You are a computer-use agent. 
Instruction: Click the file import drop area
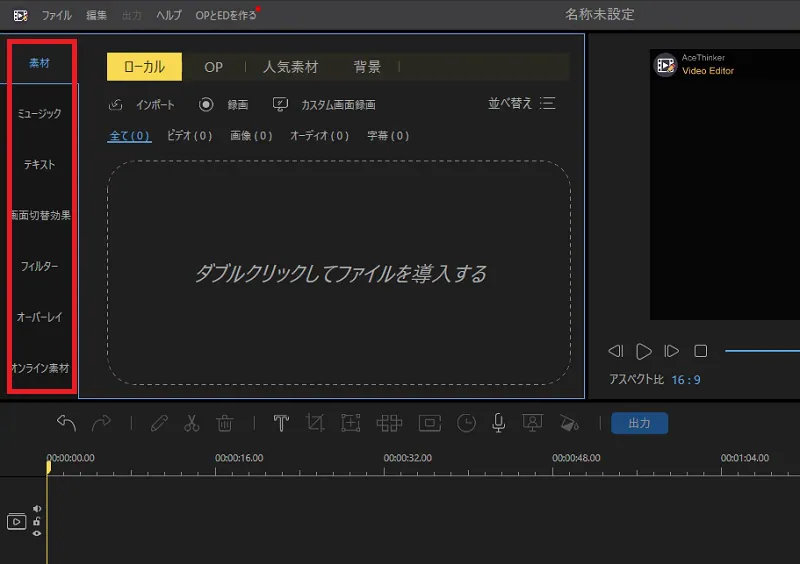point(339,273)
